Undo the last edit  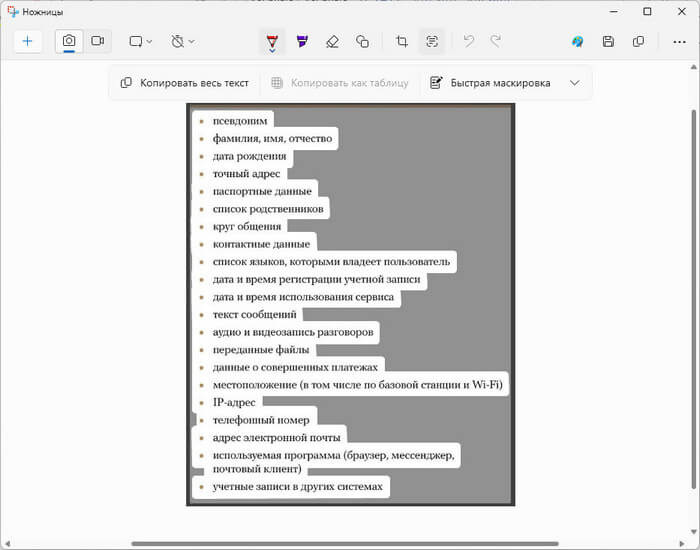pyautogui.click(x=467, y=41)
